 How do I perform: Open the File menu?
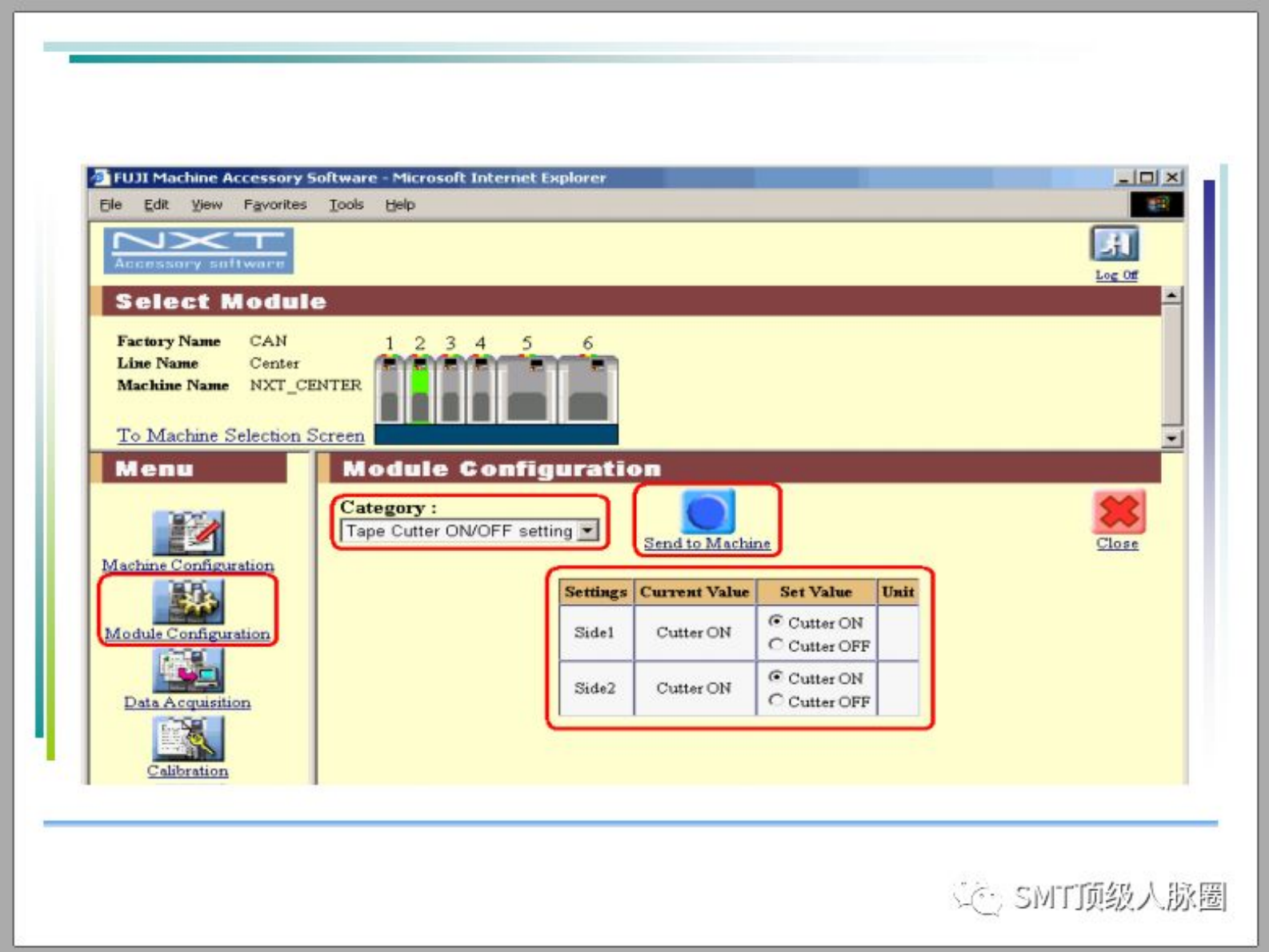point(110,205)
